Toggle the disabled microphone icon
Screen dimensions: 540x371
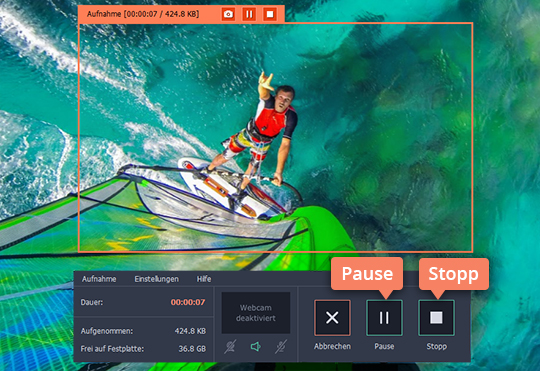281,347
